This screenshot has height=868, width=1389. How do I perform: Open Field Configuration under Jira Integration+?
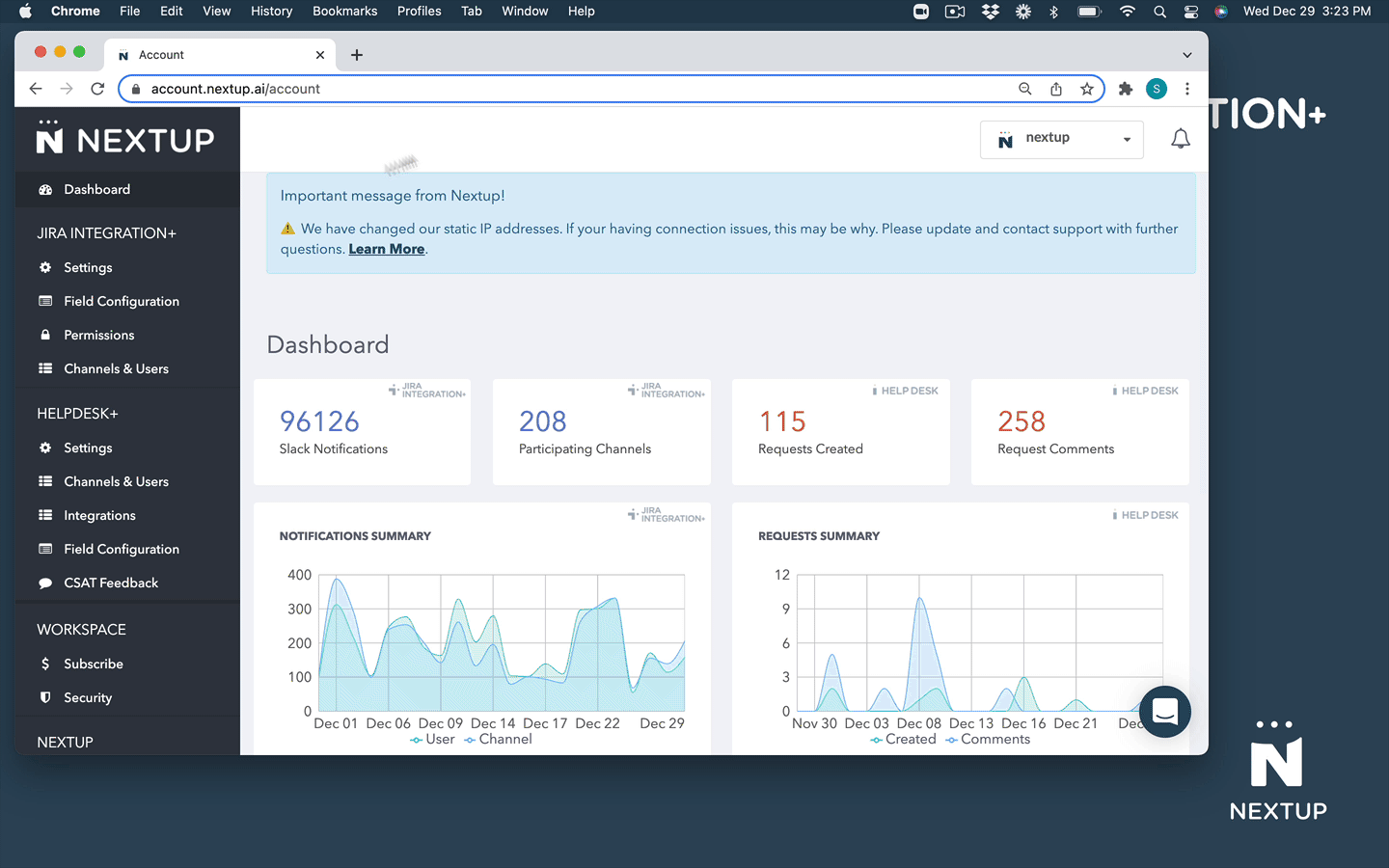click(x=127, y=301)
